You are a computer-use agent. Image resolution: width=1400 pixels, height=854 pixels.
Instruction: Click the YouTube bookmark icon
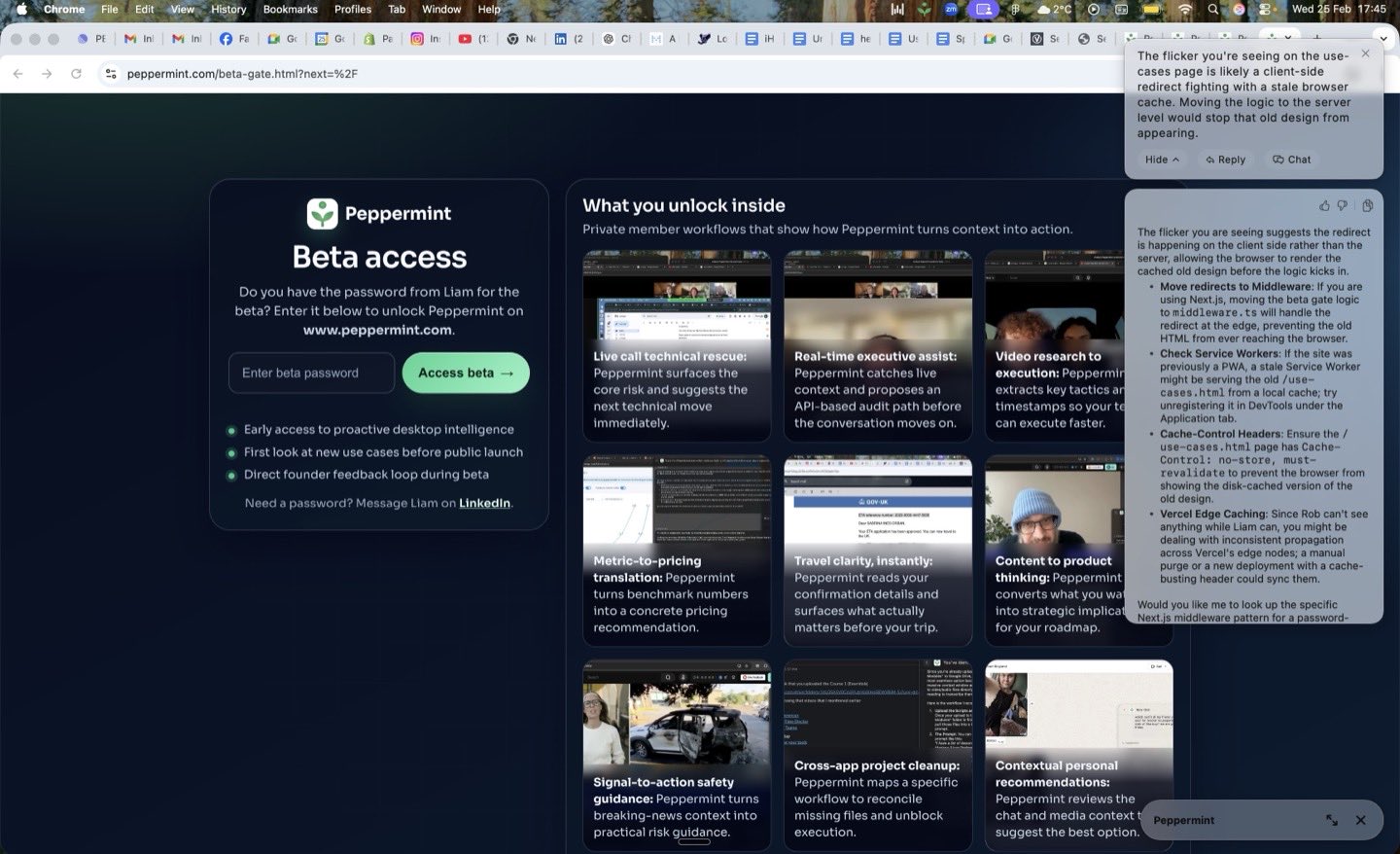(465, 39)
